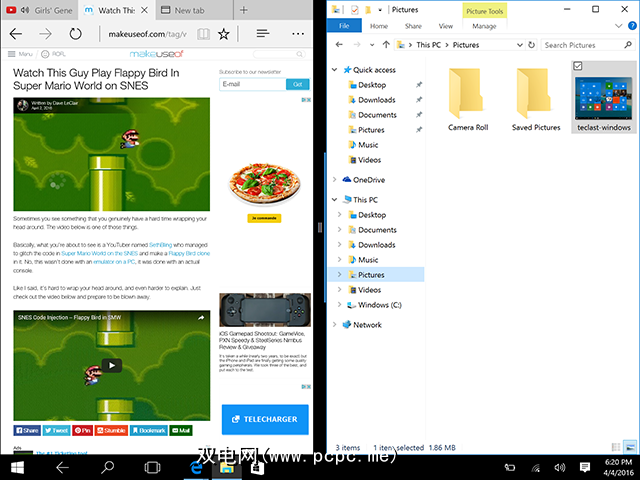This screenshot has height=480, width=640.
Task: Click the Search Pictures box
Action: [588, 45]
